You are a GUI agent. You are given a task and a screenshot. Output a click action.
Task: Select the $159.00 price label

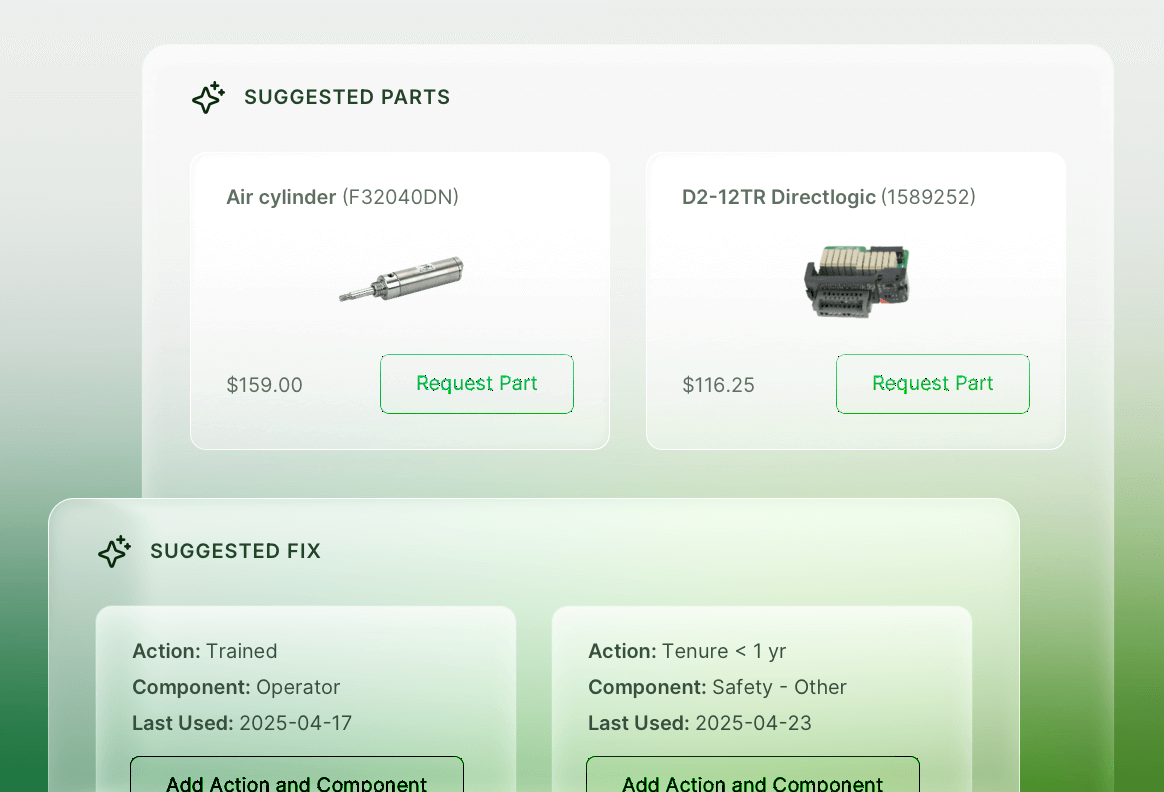(x=264, y=384)
